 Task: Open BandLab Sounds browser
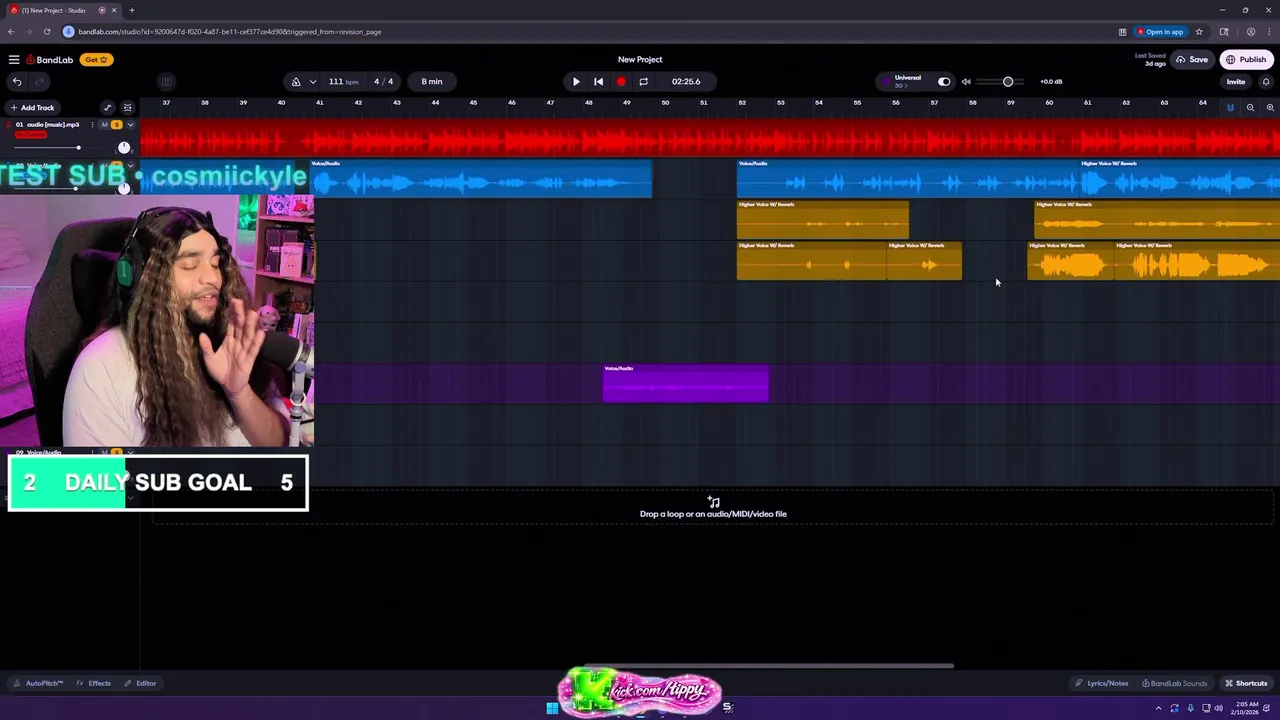pyautogui.click(x=1174, y=683)
